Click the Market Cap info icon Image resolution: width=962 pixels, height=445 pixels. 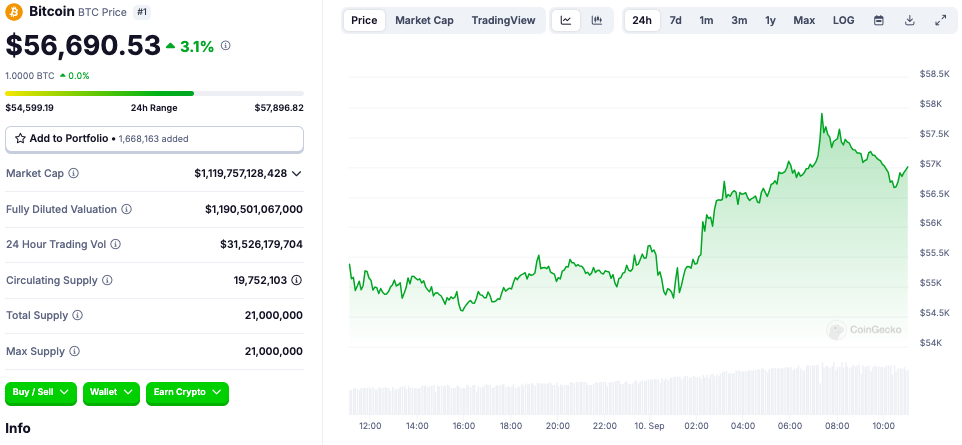[74, 174]
